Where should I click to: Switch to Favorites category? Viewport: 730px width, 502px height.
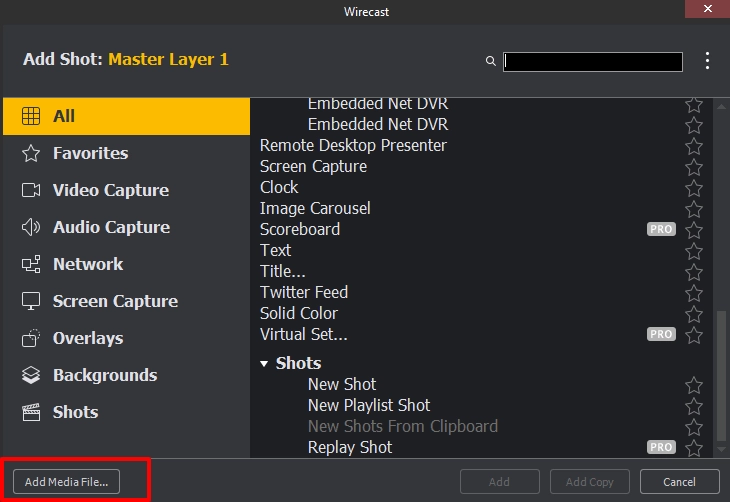pyautogui.click(x=126, y=153)
